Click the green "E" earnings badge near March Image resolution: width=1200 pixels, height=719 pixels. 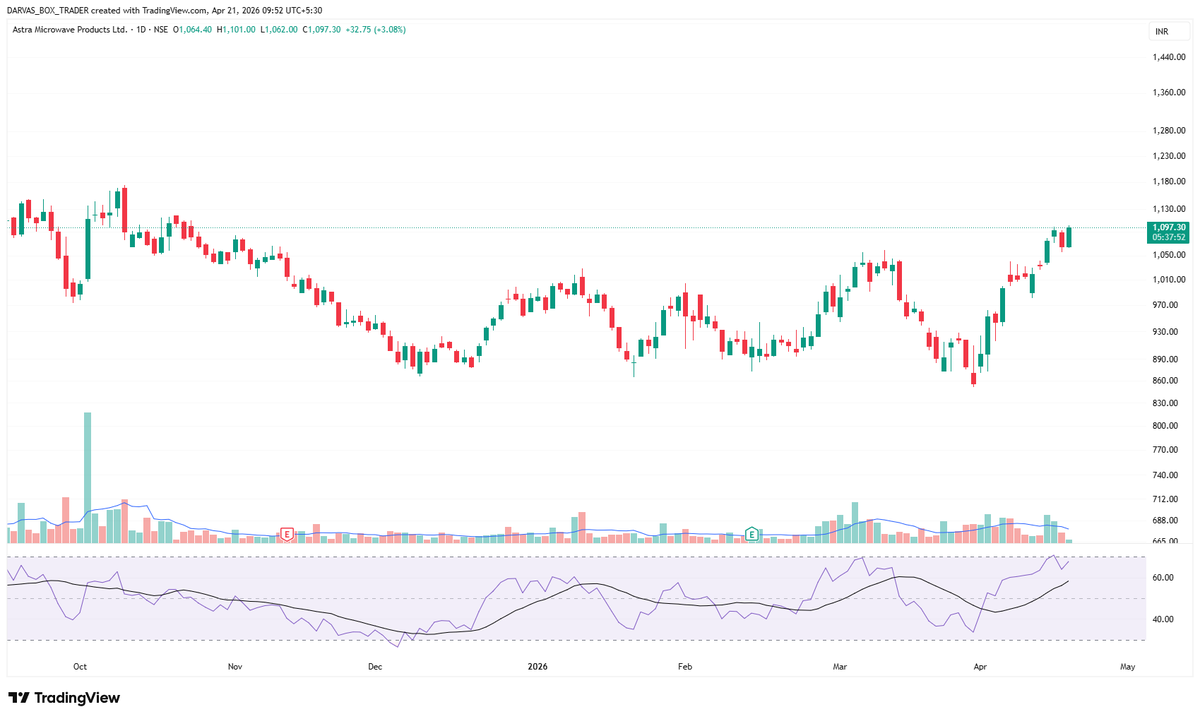(751, 534)
